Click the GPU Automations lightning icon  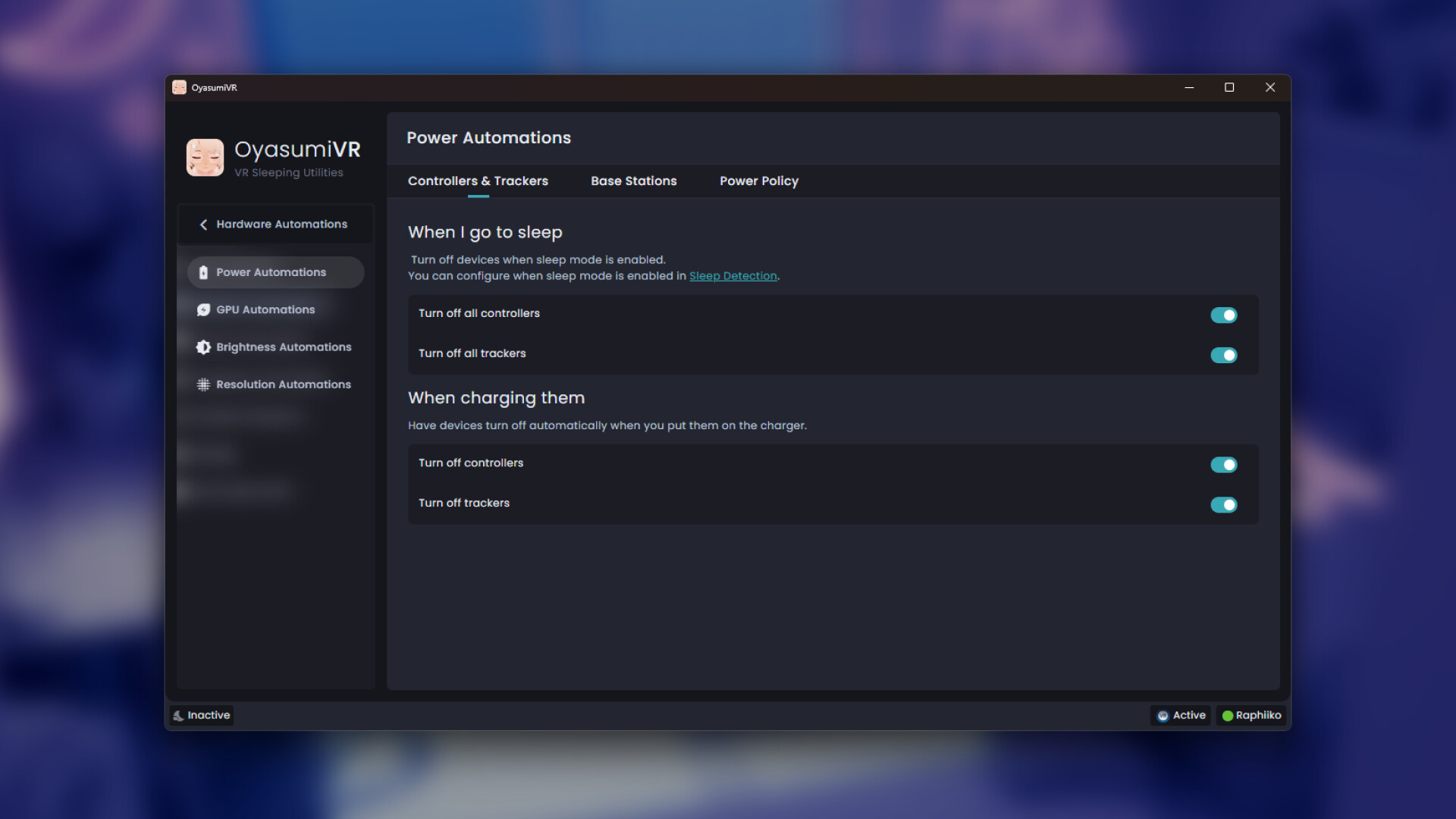[x=202, y=309]
